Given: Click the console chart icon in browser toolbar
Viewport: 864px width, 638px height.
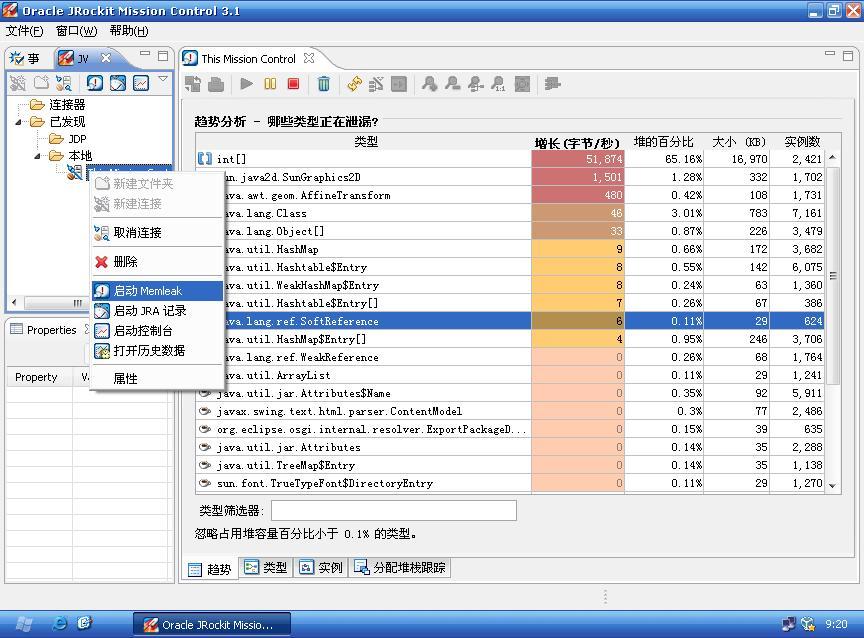Looking at the screenshot, I should pyautogui.click(x=141, y=83).
